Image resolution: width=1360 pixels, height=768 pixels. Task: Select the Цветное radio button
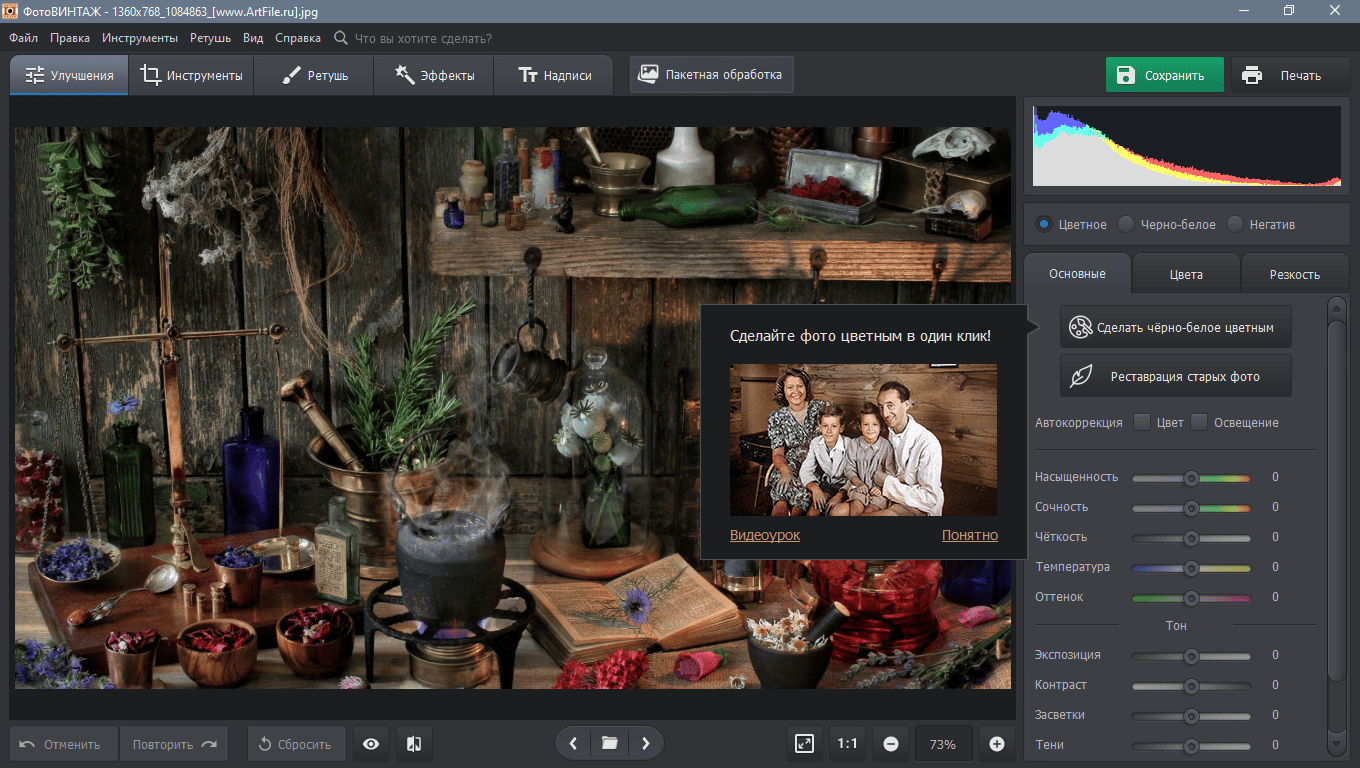(1044, 224)
